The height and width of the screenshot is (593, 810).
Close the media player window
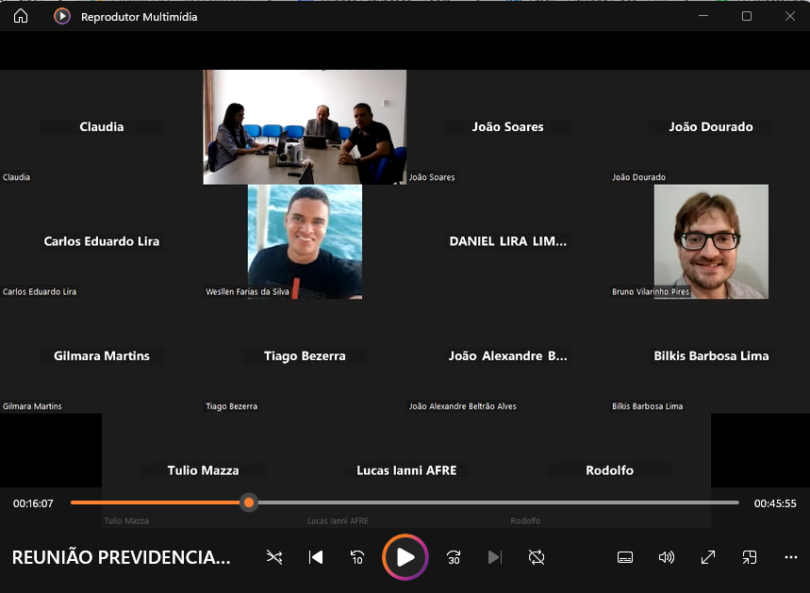coord(790,16)
